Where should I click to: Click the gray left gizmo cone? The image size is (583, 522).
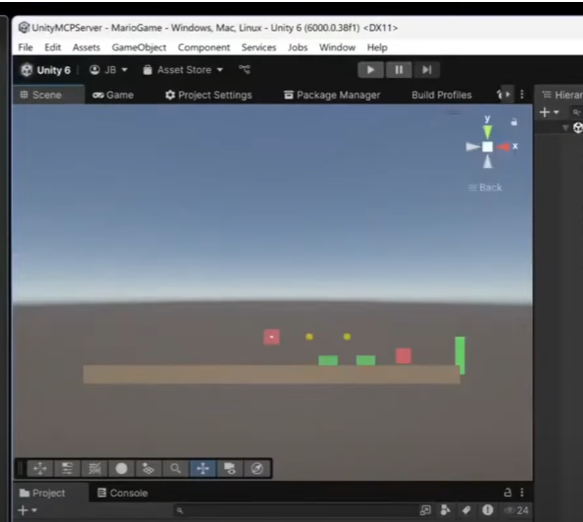coord(473,147)
